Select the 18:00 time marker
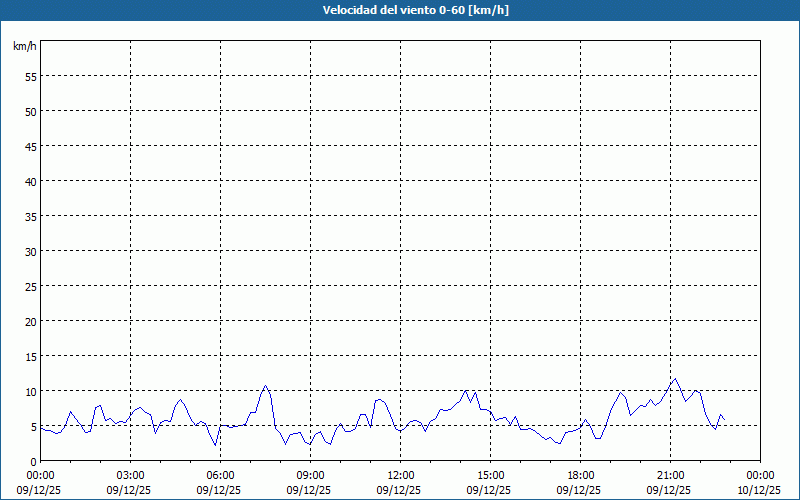Viewport: 800px width, 500px height. [580, 475]
